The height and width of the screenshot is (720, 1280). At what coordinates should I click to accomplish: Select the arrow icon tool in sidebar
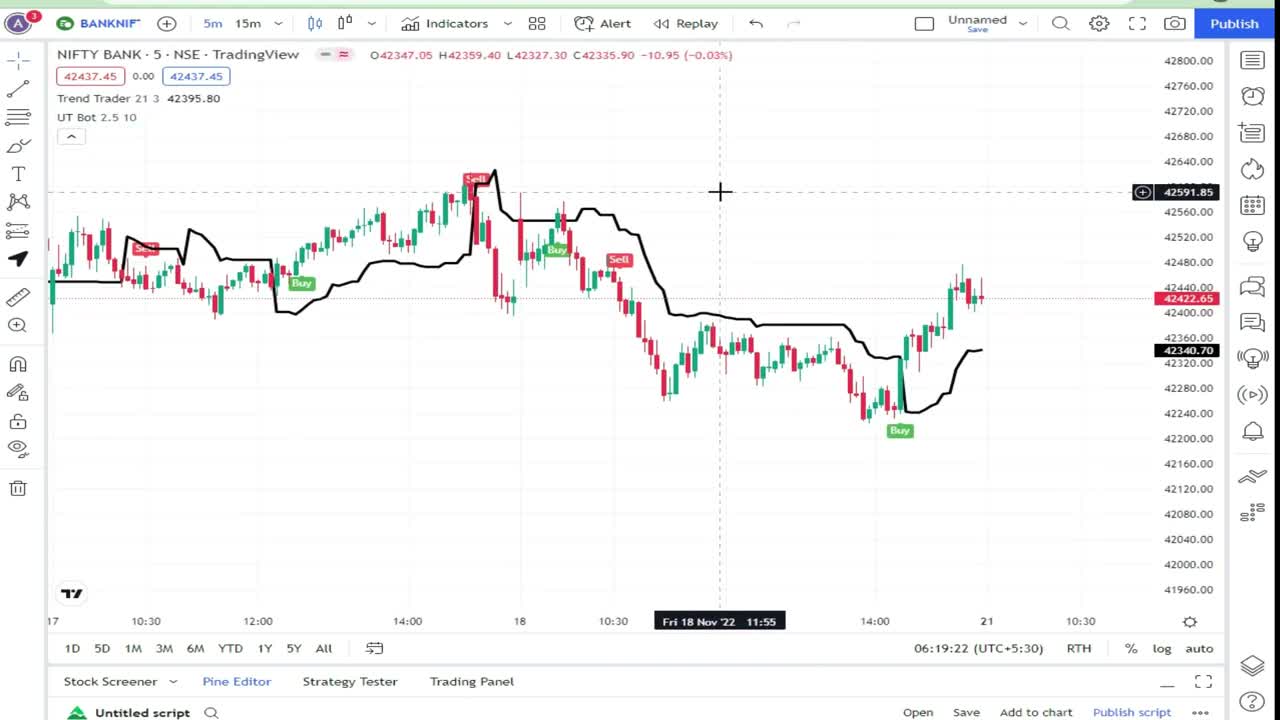tap(18, 259)
